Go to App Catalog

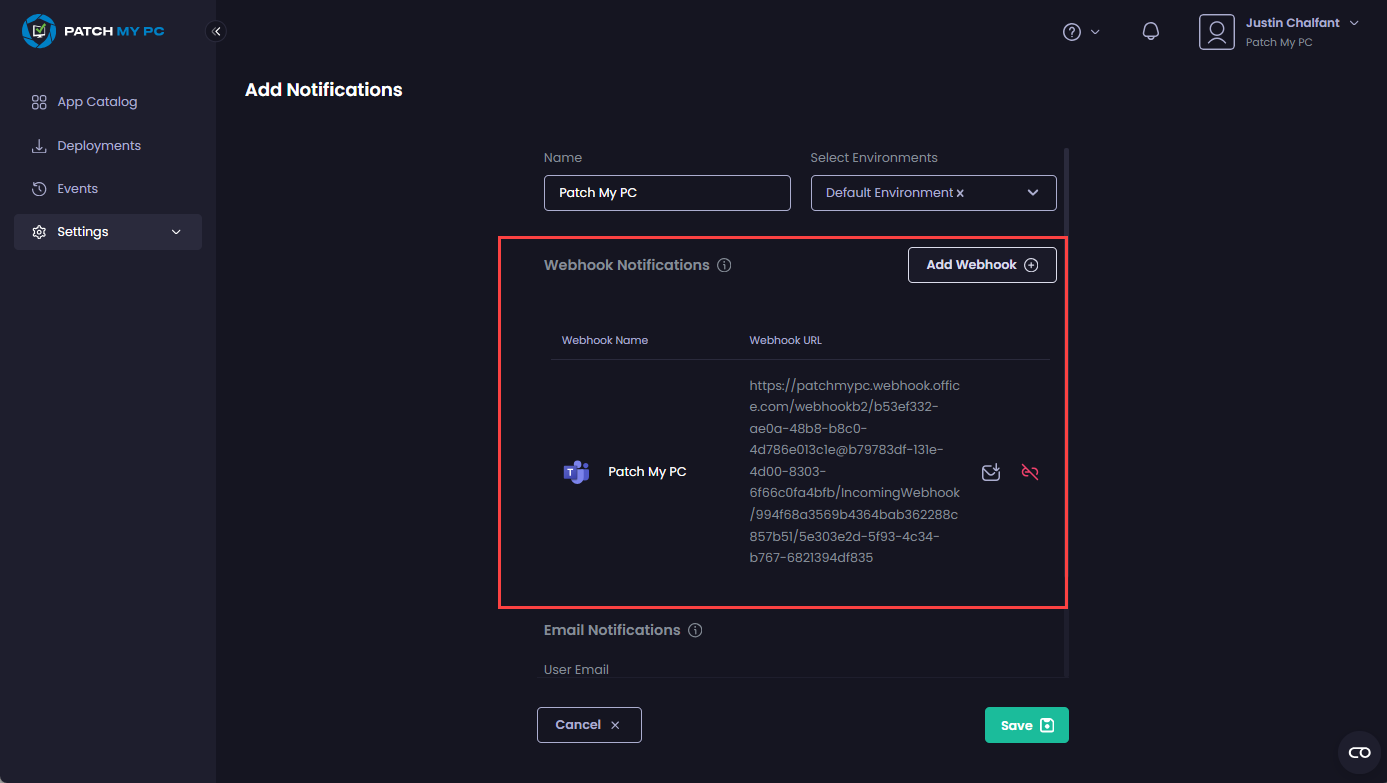[97, 102]
